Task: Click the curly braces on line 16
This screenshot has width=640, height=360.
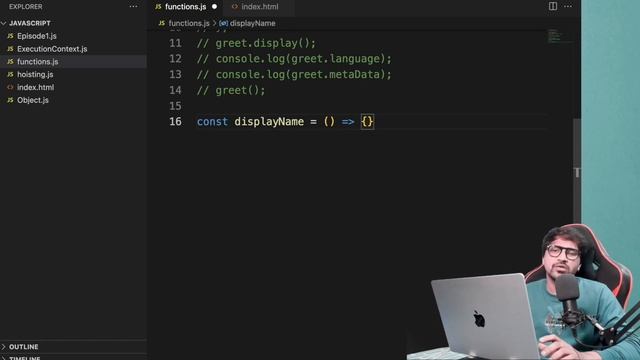Action: 367,122
